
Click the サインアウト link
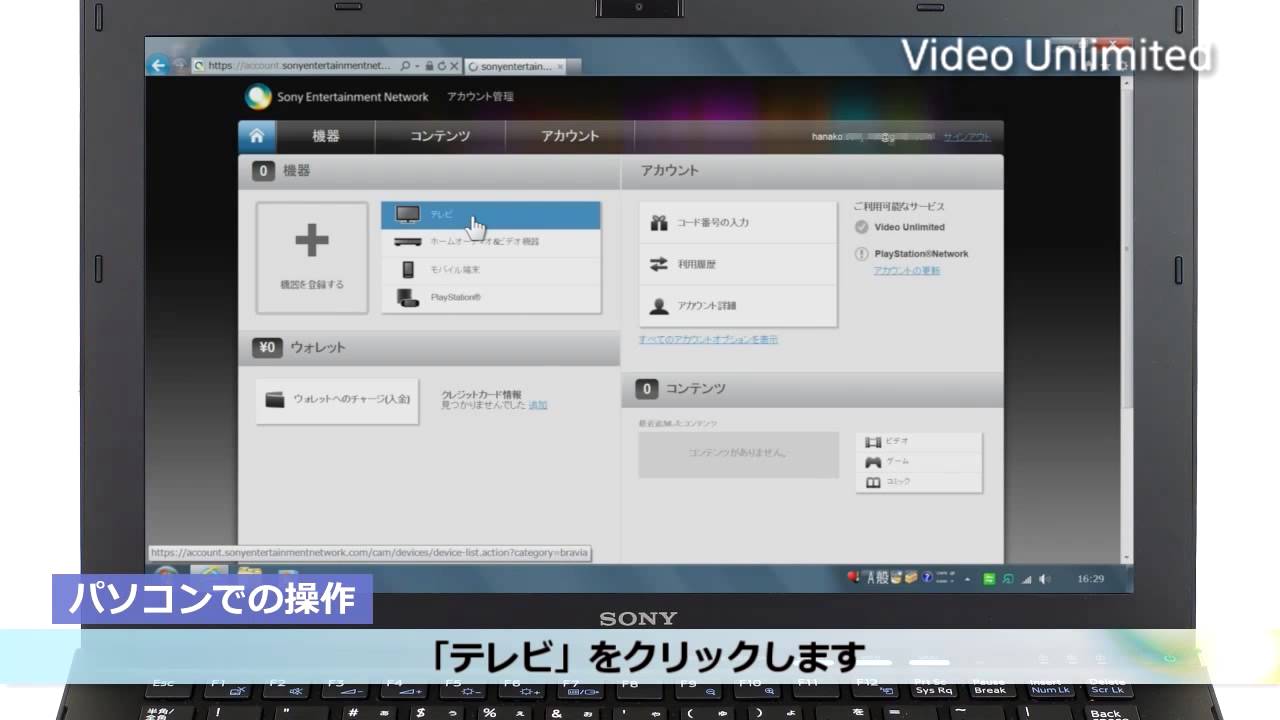tap(967, 137)
